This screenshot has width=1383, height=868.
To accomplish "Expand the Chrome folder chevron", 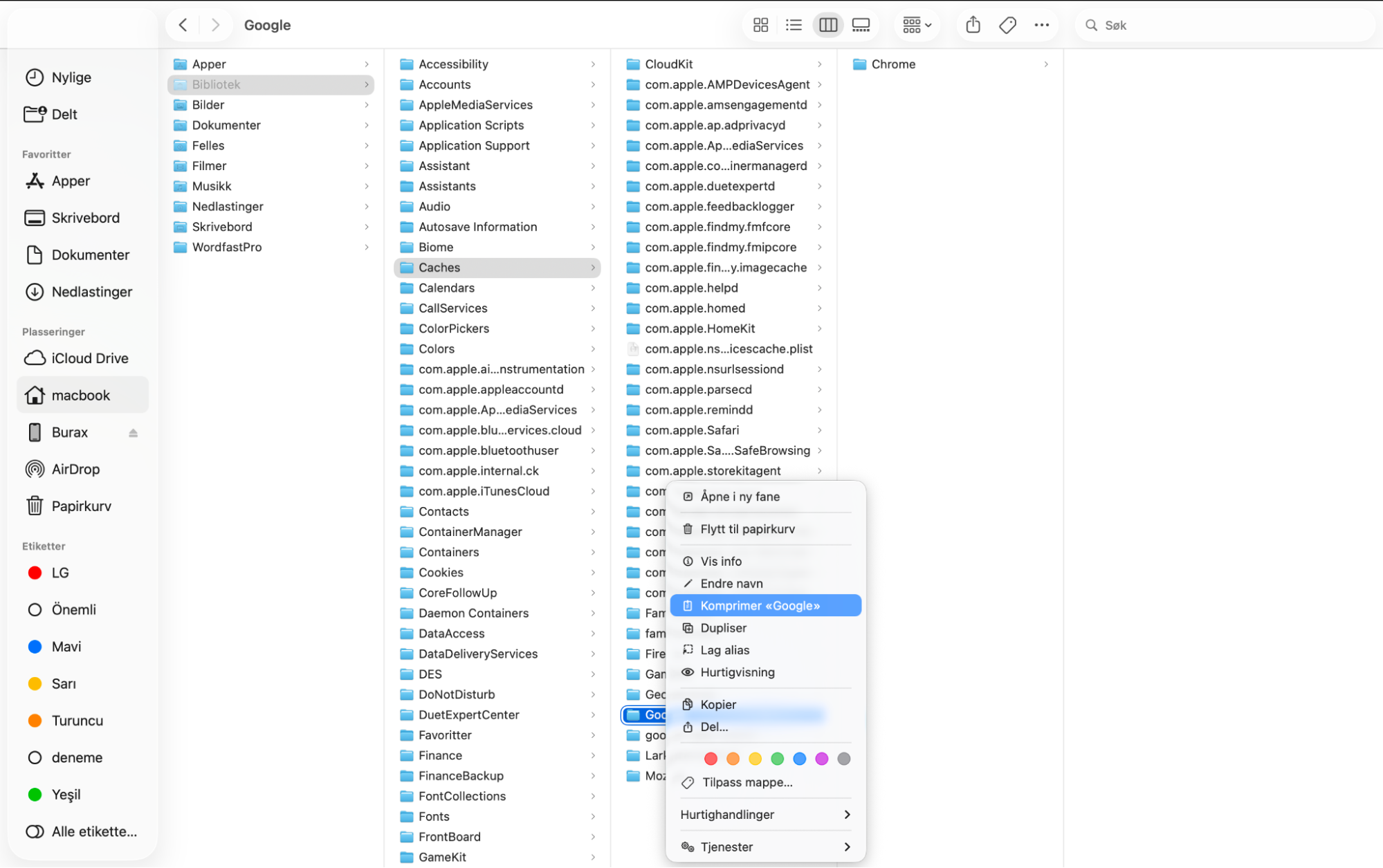I will click(x=1045, y=64).
